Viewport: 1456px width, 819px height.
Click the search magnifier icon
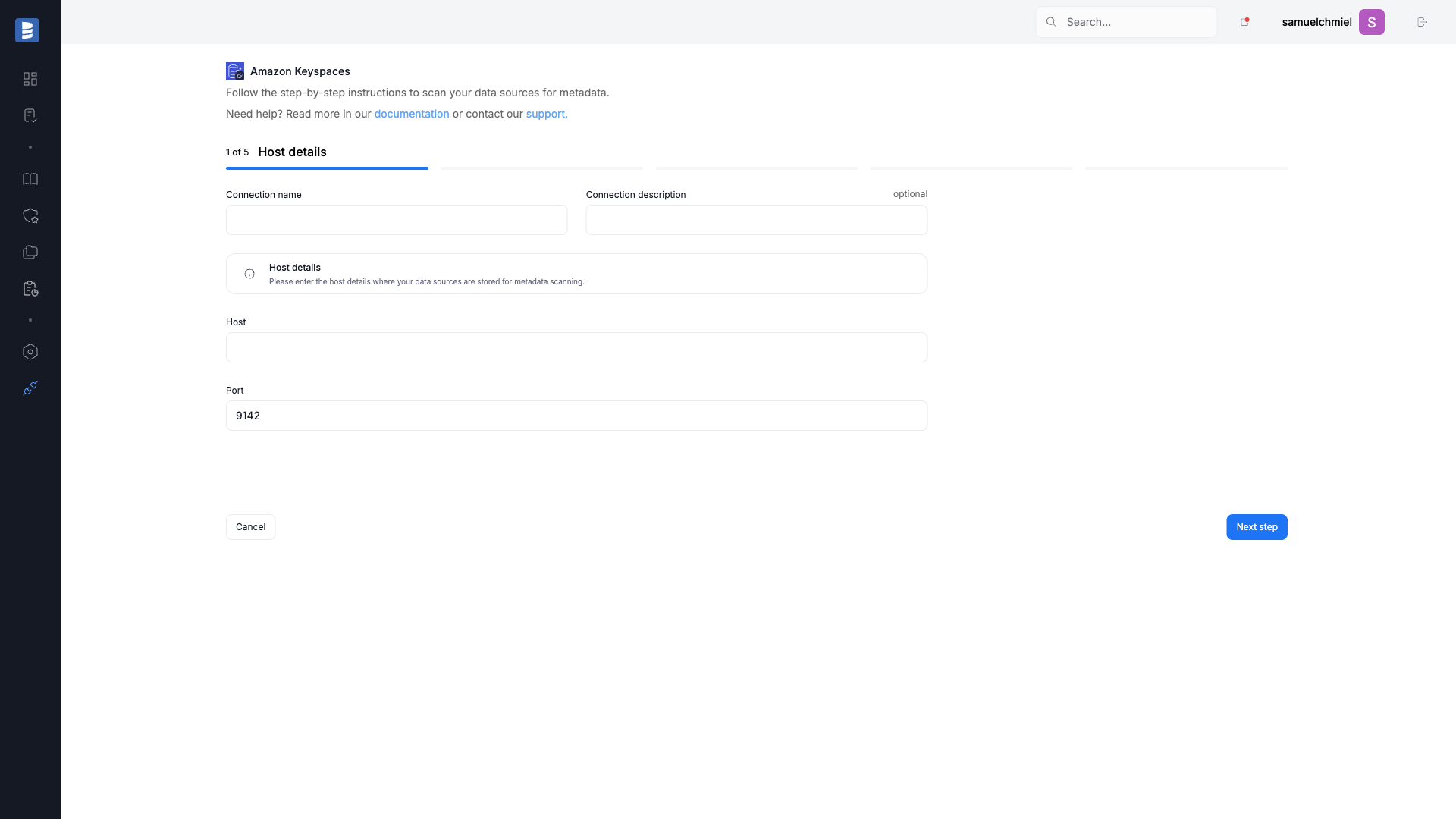(x=1051, y=22)
